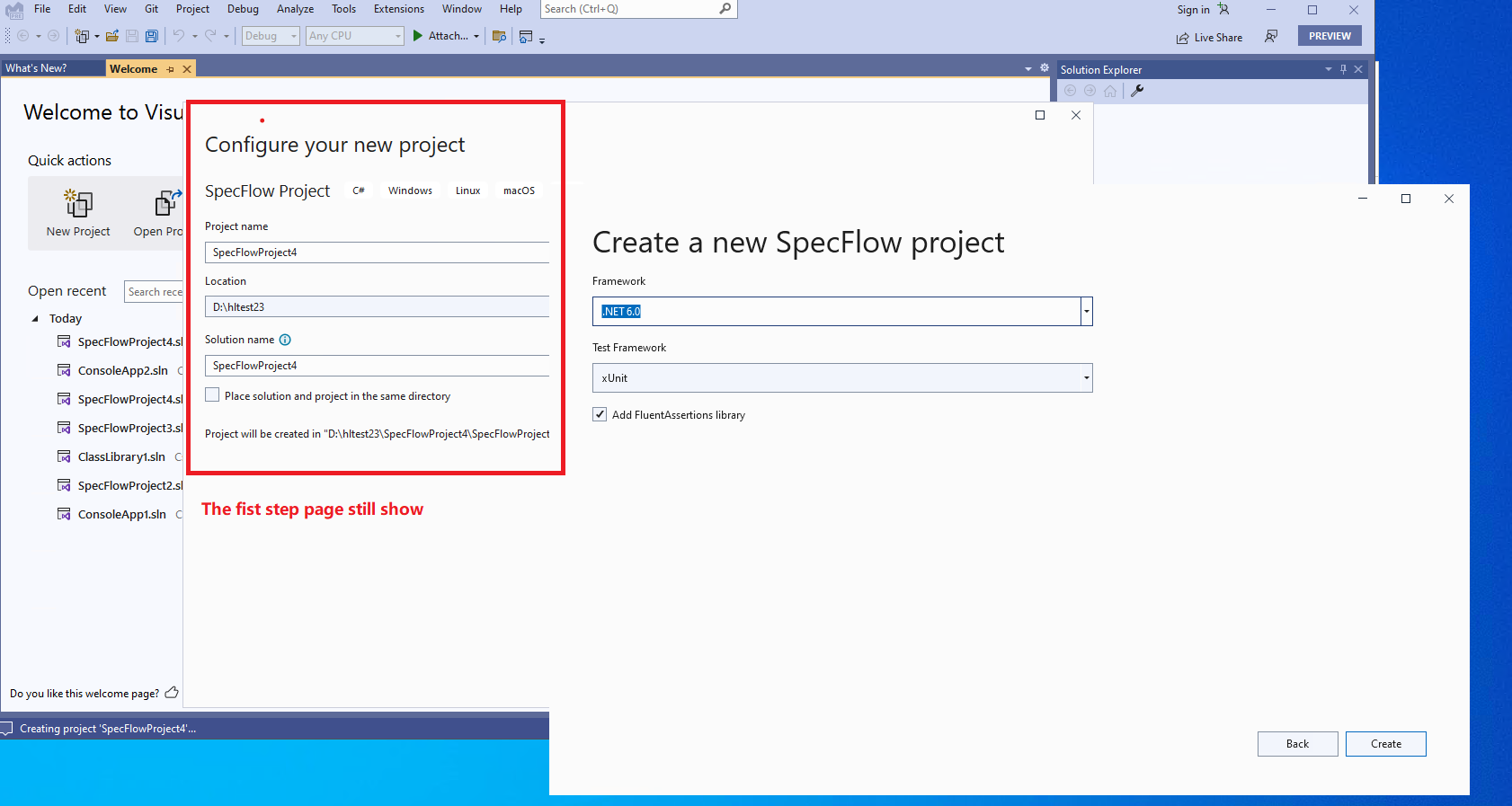Image resolution: width=1512 pixels, height=806 pixels.
Task: Toggle 'Place solution and project in the same directory'
Action: [212, 395]
